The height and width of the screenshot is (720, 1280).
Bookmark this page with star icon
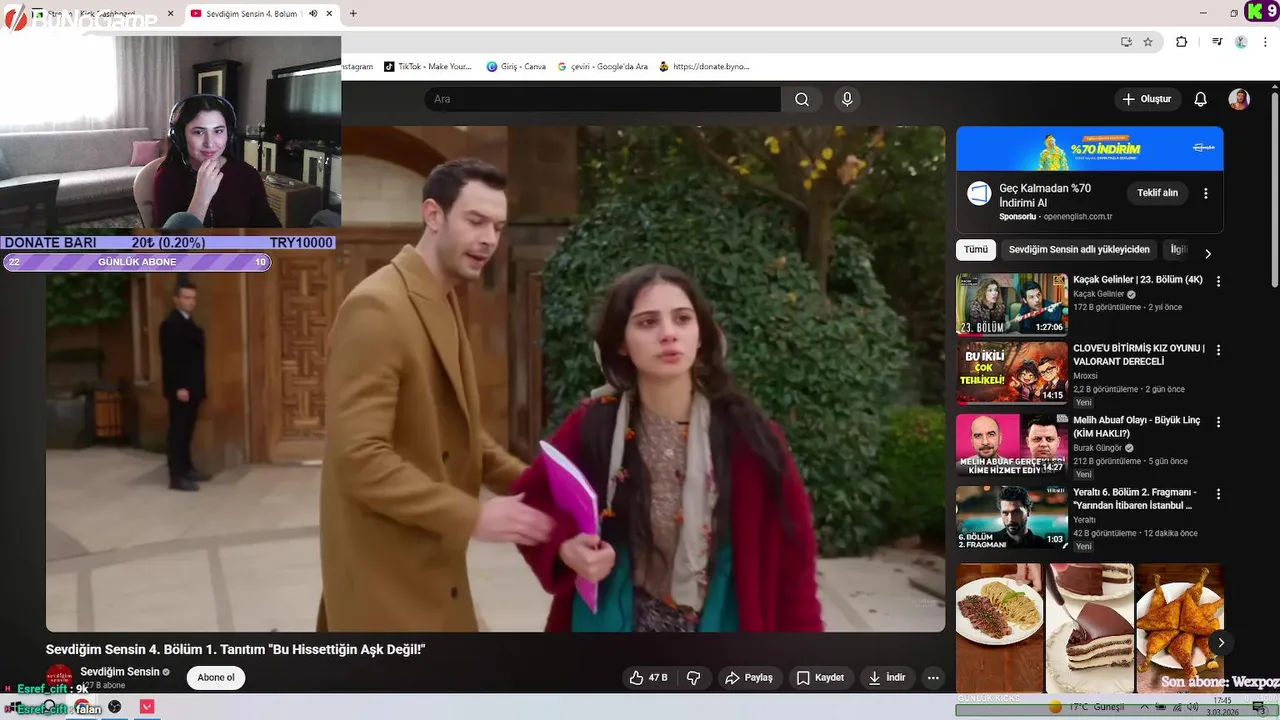pos(1148,42)
